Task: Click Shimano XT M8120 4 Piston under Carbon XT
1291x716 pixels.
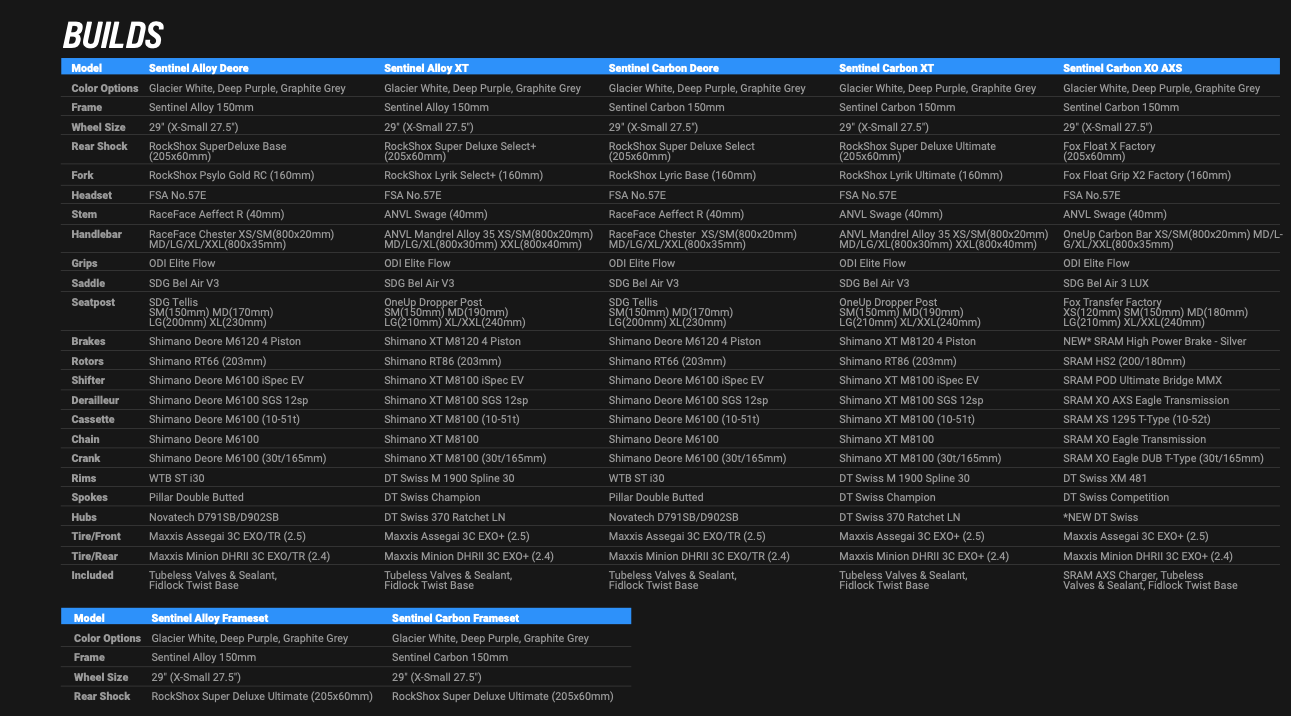Action: coord(907,341)
